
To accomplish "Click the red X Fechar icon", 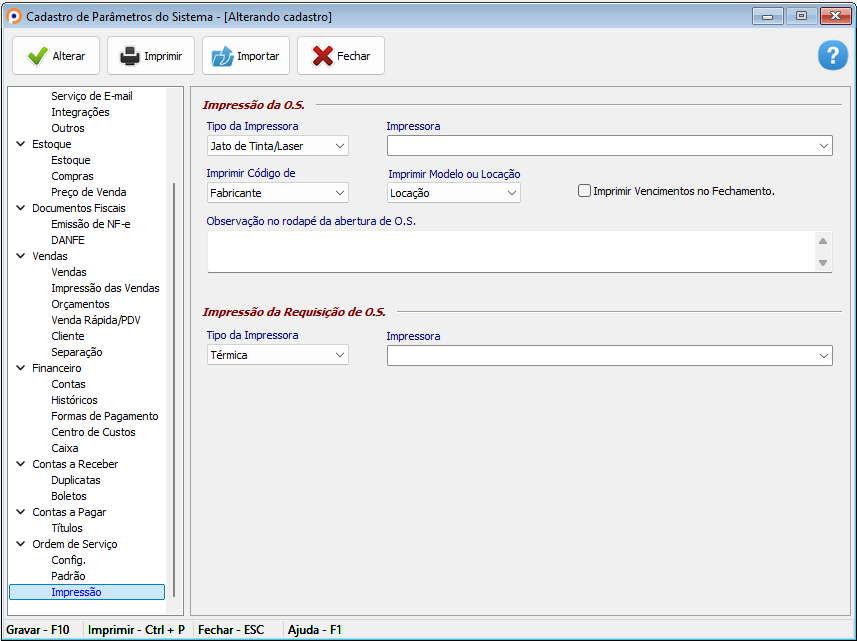I will coord(322,56).
